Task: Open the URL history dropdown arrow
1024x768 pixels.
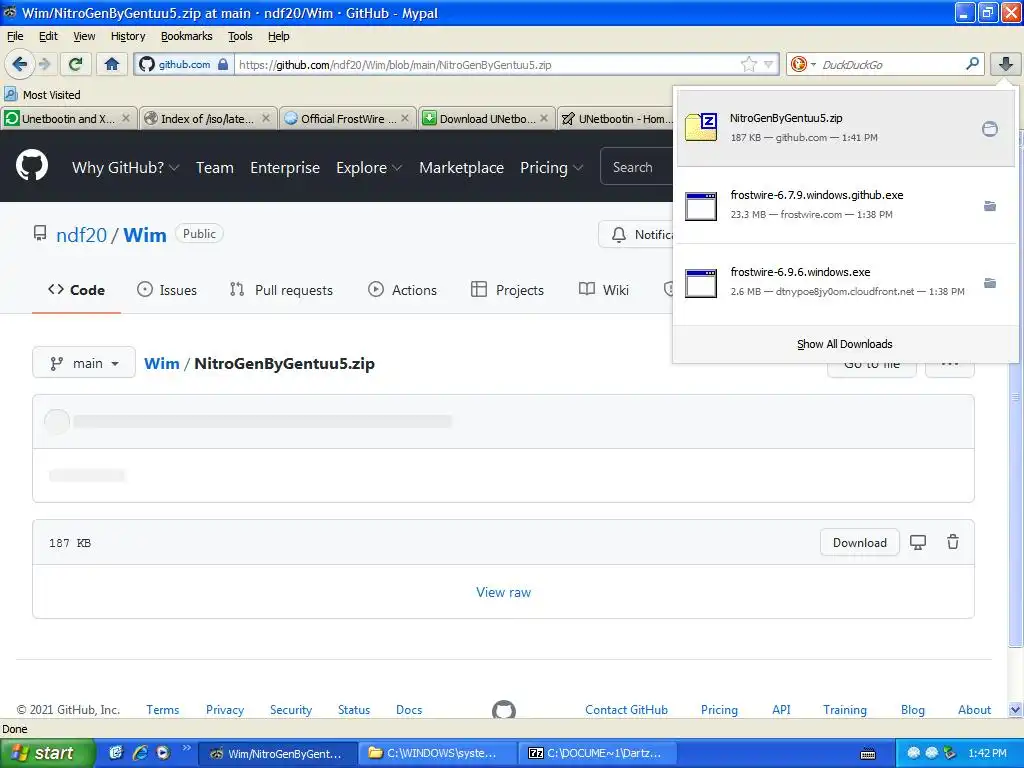Action: tap(769, 64)
